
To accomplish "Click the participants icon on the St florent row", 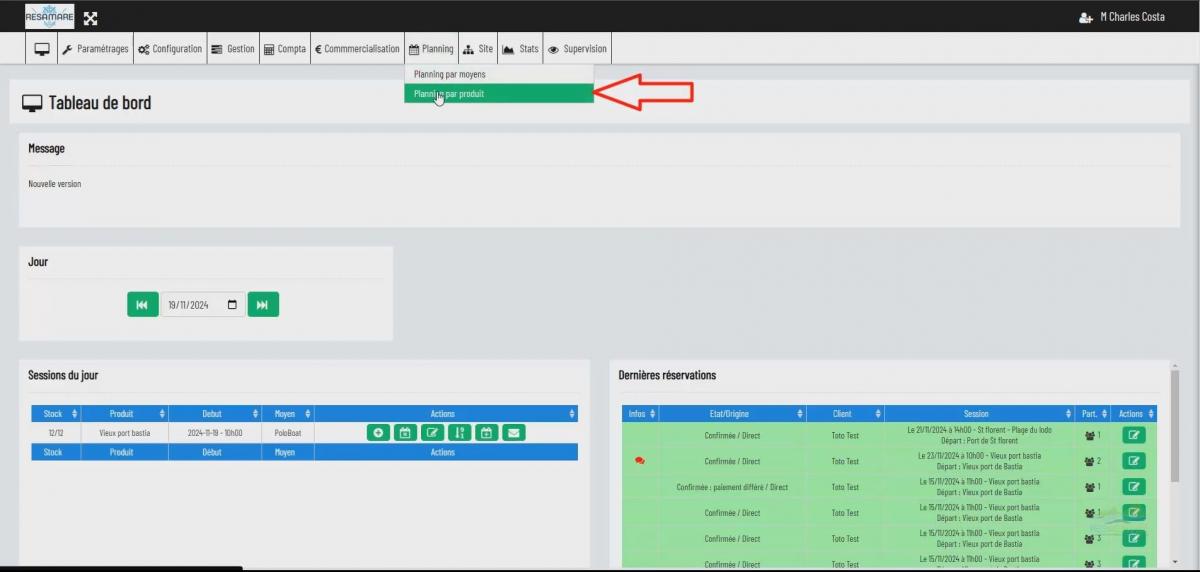I will [x=1090, y=436].
